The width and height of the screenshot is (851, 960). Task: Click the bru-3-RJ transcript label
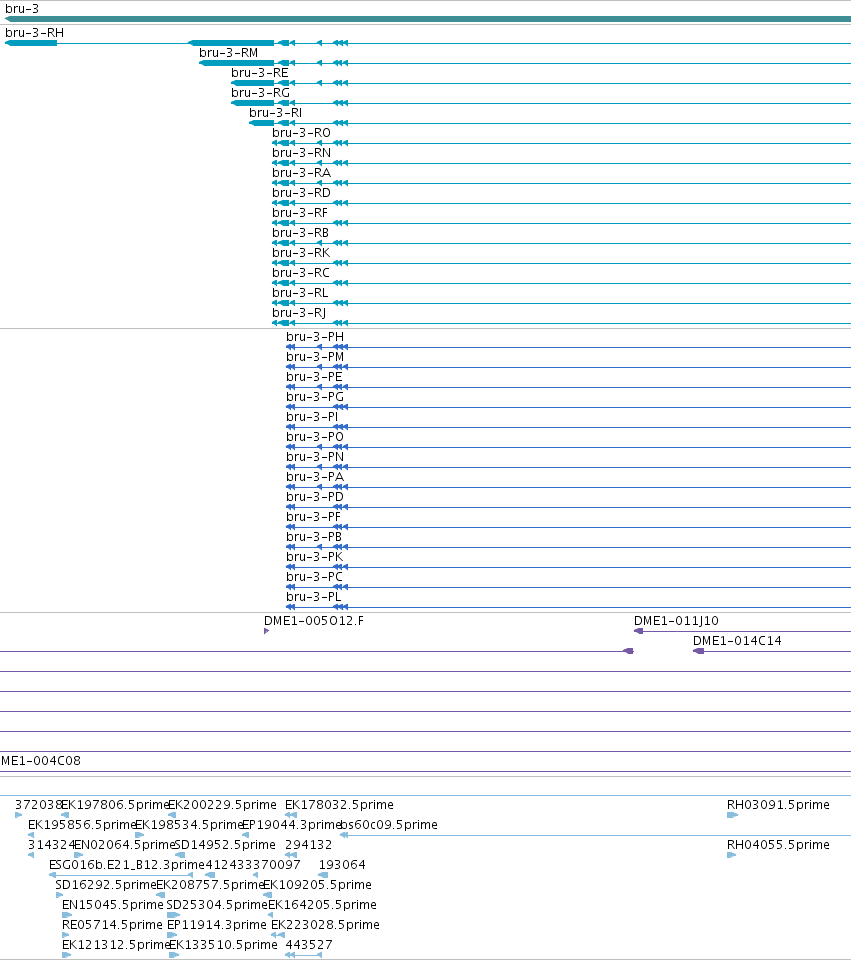299,313
